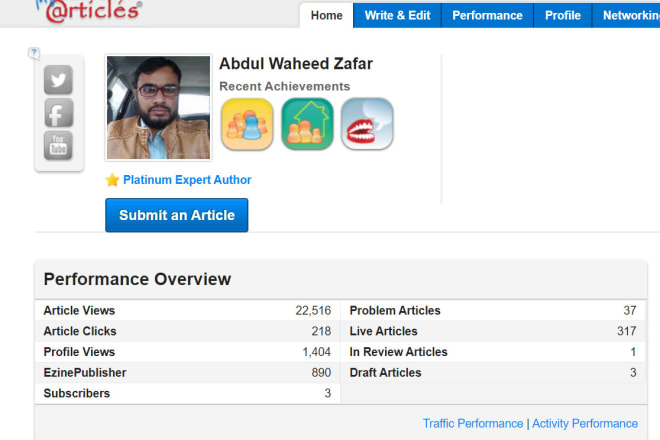Click the EzinePublisher value 890
660x440 pixels.
point(321,373)
